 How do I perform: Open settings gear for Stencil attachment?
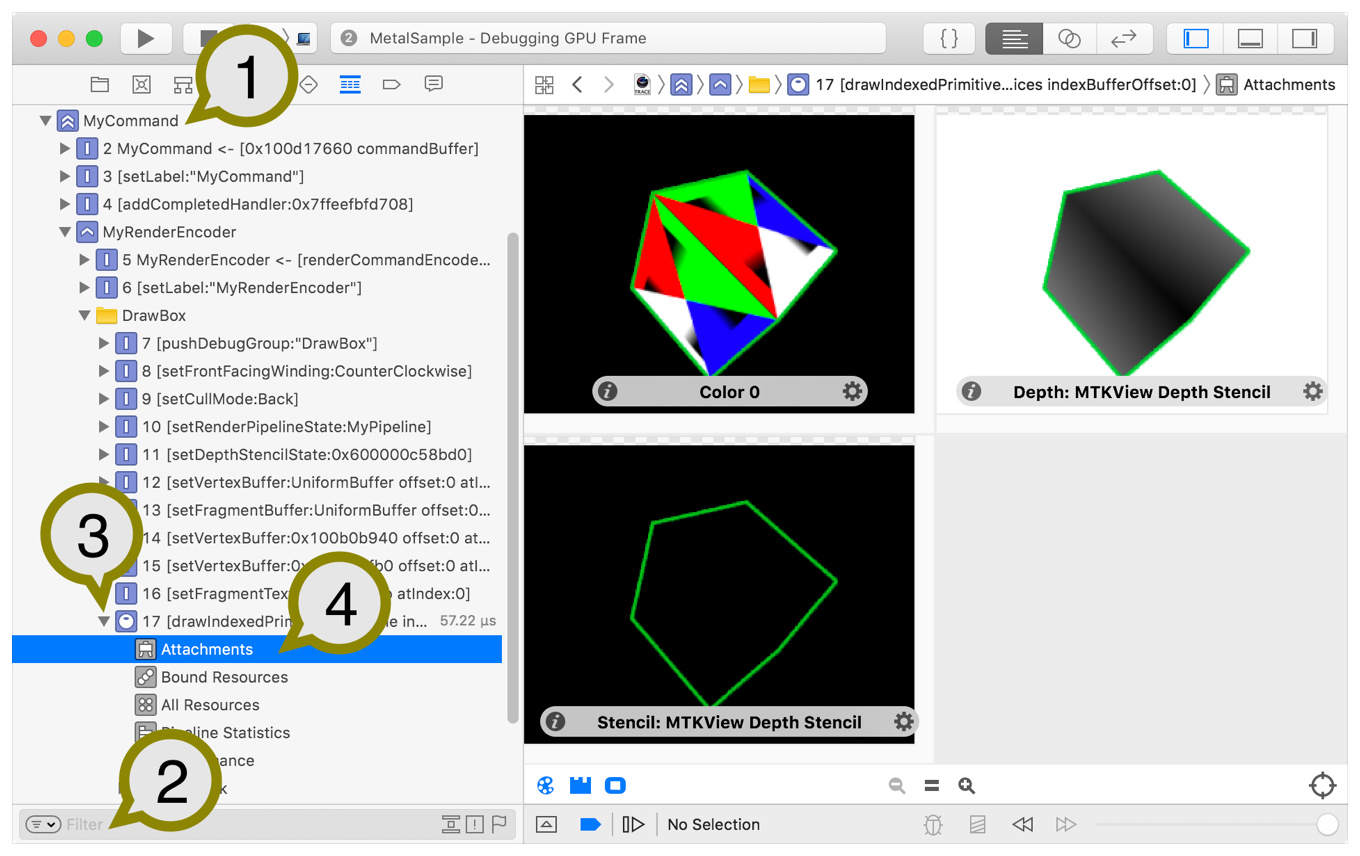pyautogui.click(x=904, y=722)
